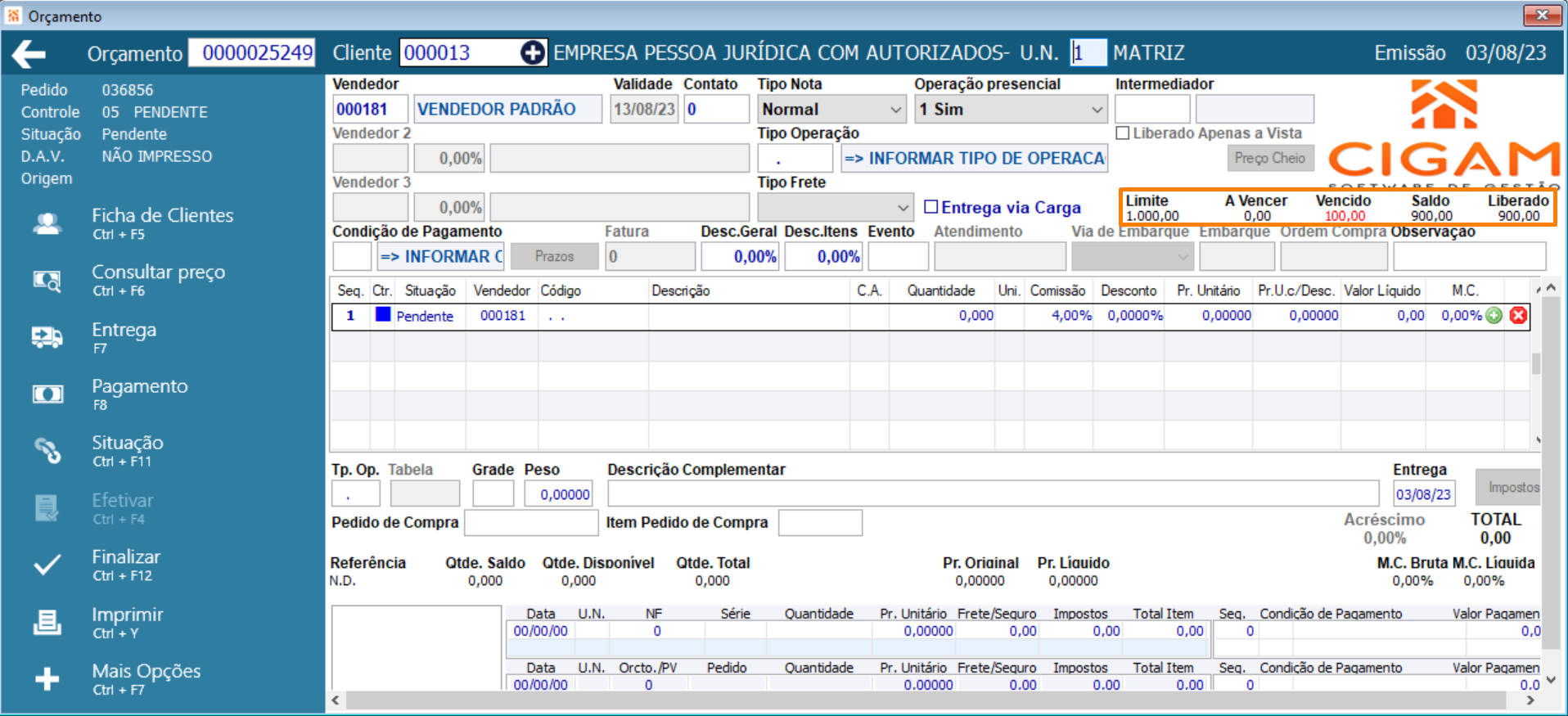The image size is (1568, 716).
Task: Open Mais Opções menu item
Action: point(146,678)
